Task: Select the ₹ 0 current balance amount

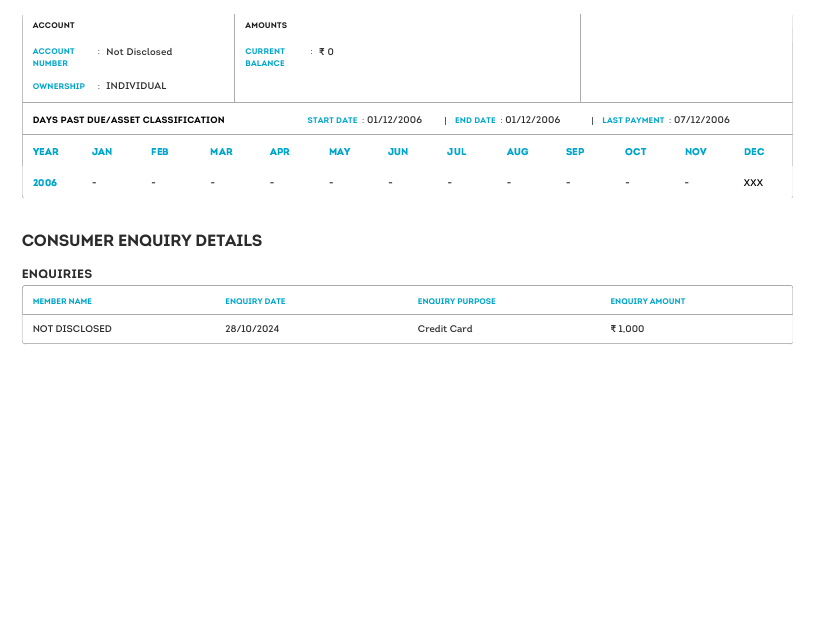Action: 326,52
